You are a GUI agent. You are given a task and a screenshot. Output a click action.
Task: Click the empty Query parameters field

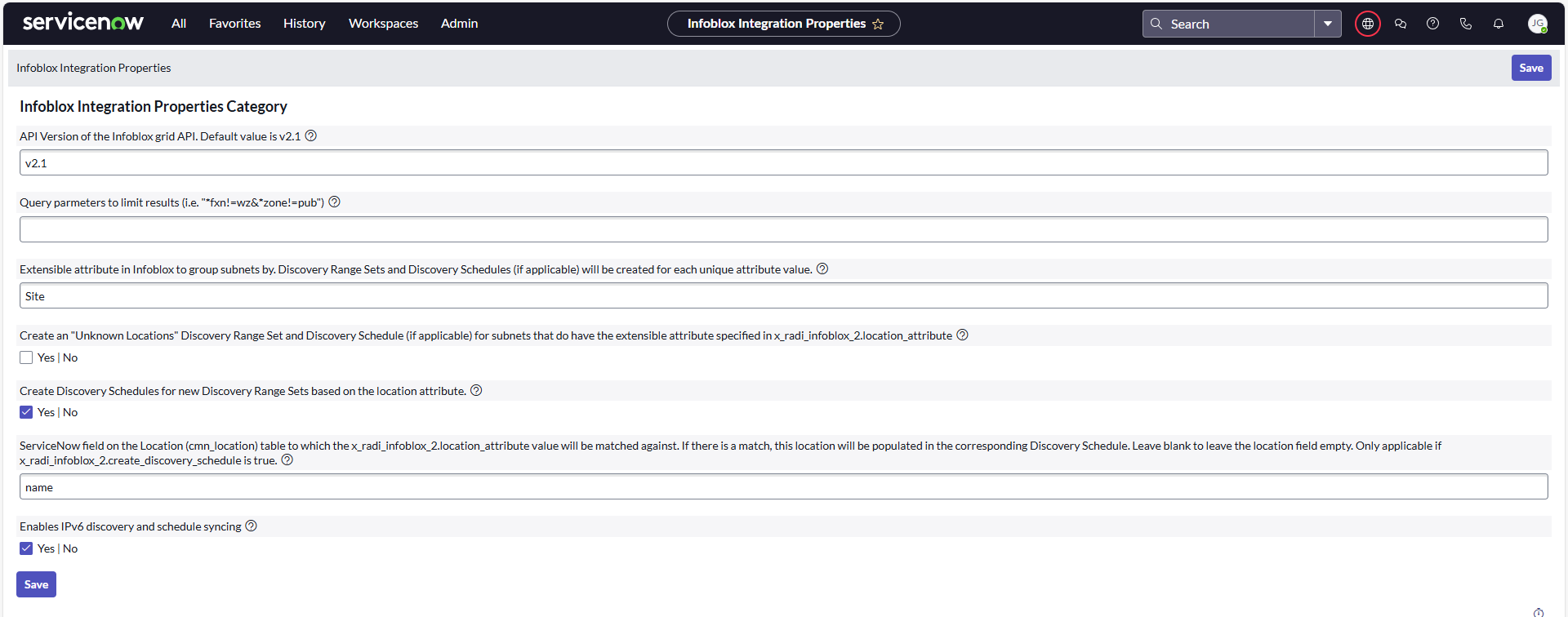[784, 229]
